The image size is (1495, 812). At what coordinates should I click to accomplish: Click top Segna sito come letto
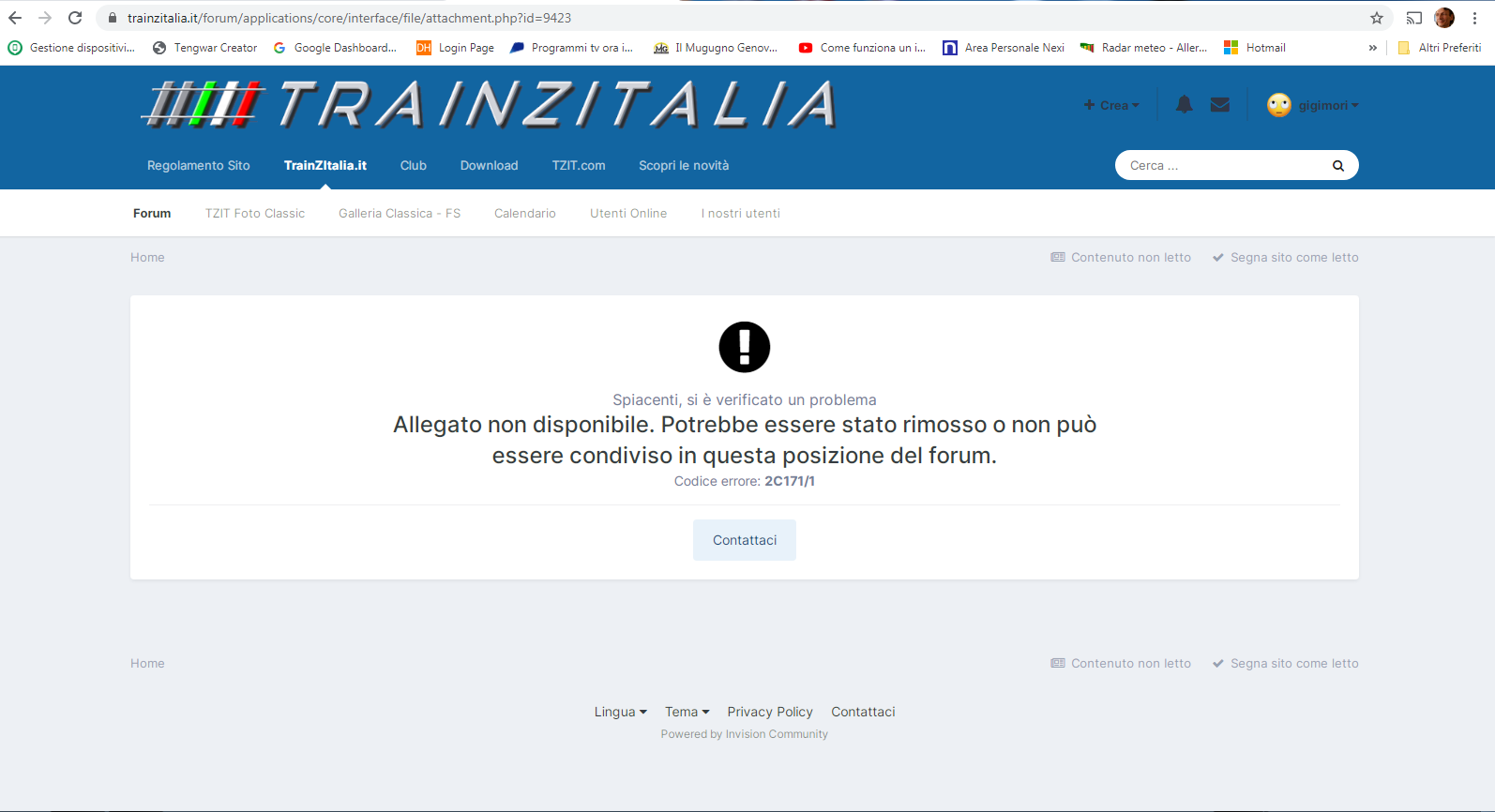pos(1285,257)
